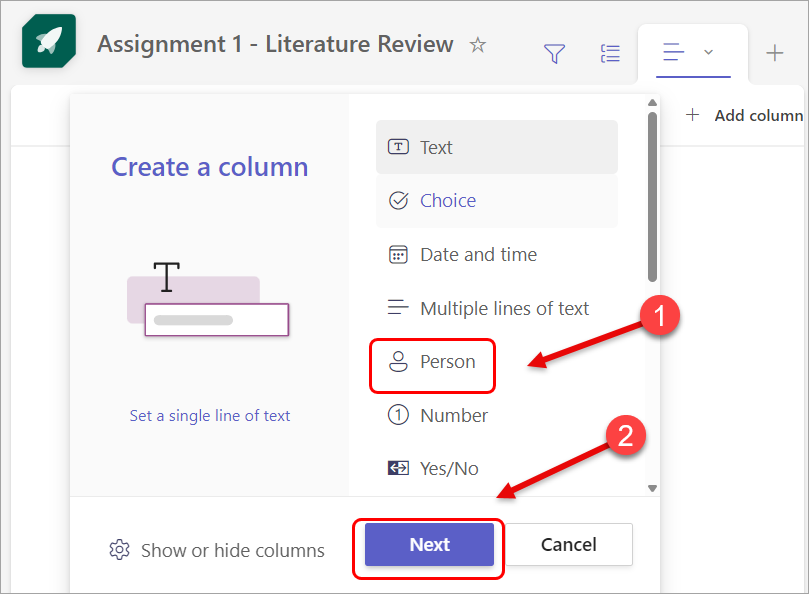The height and width of the screenshot is (594, 809).
Task: Open Show or hide columns
Action: coord(218,550)
